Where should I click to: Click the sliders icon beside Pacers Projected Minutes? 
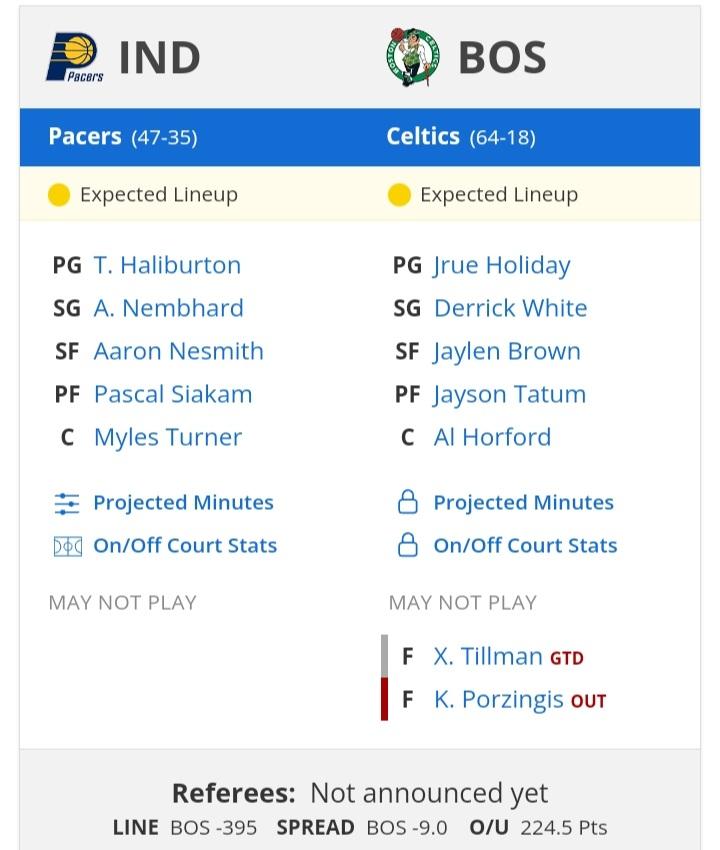[67, 503]
